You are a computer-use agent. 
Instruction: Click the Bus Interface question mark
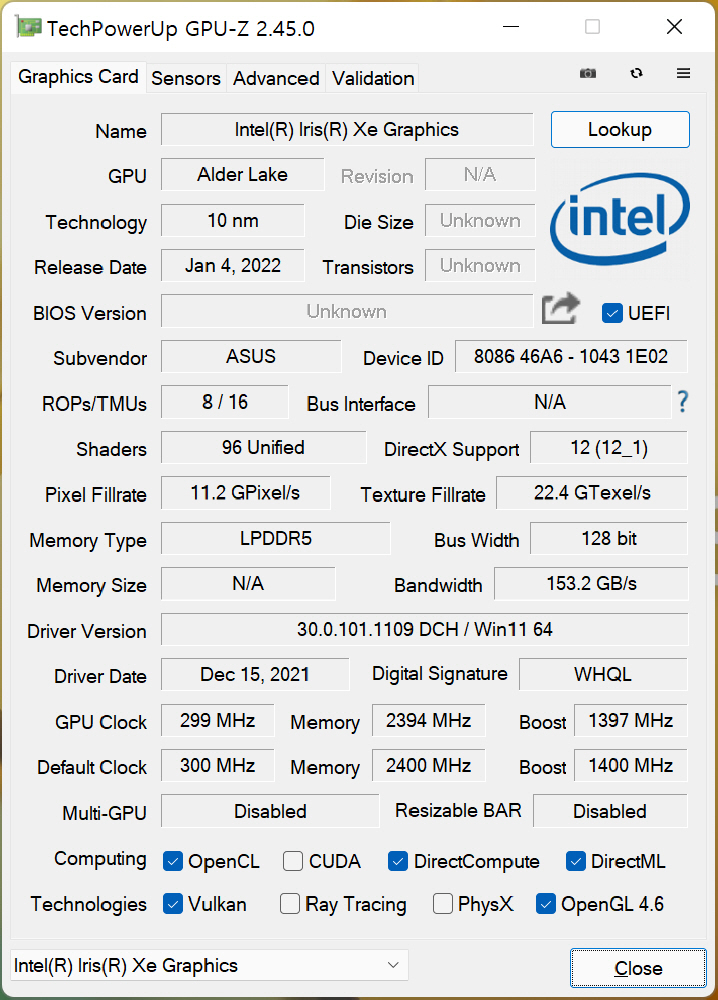(683, 402)
